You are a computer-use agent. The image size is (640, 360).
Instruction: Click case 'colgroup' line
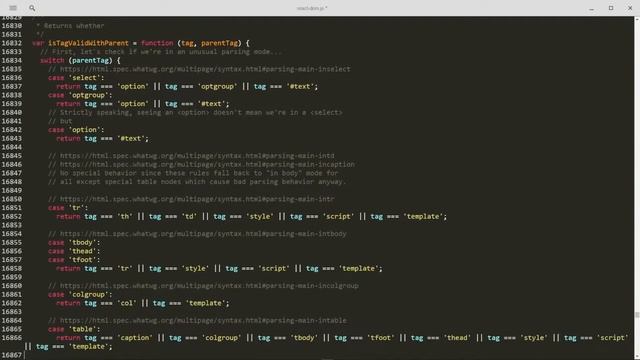click(80, 294)
